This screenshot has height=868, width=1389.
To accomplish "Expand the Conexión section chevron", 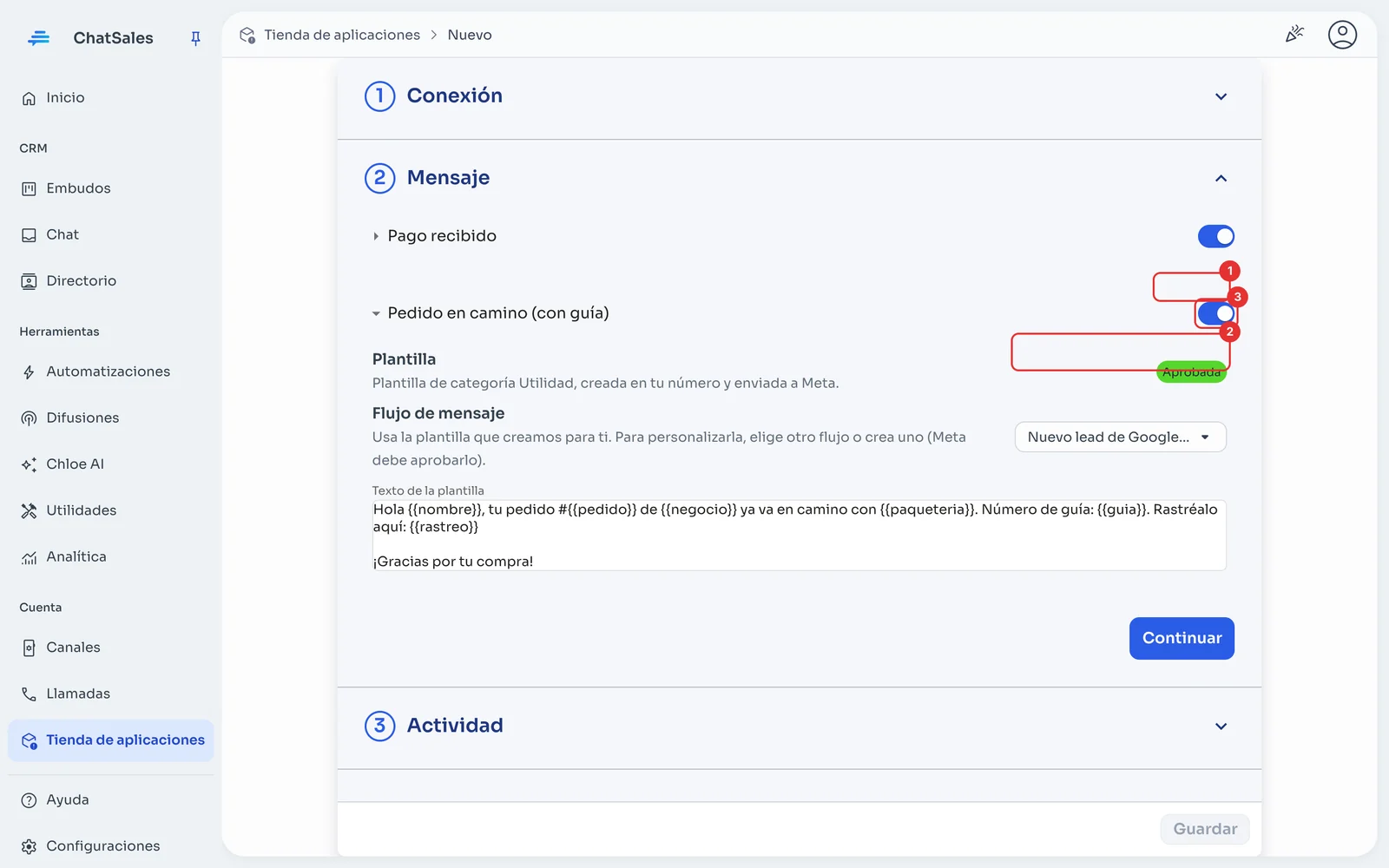I will pyautogui.click(x=1221, y=96).
